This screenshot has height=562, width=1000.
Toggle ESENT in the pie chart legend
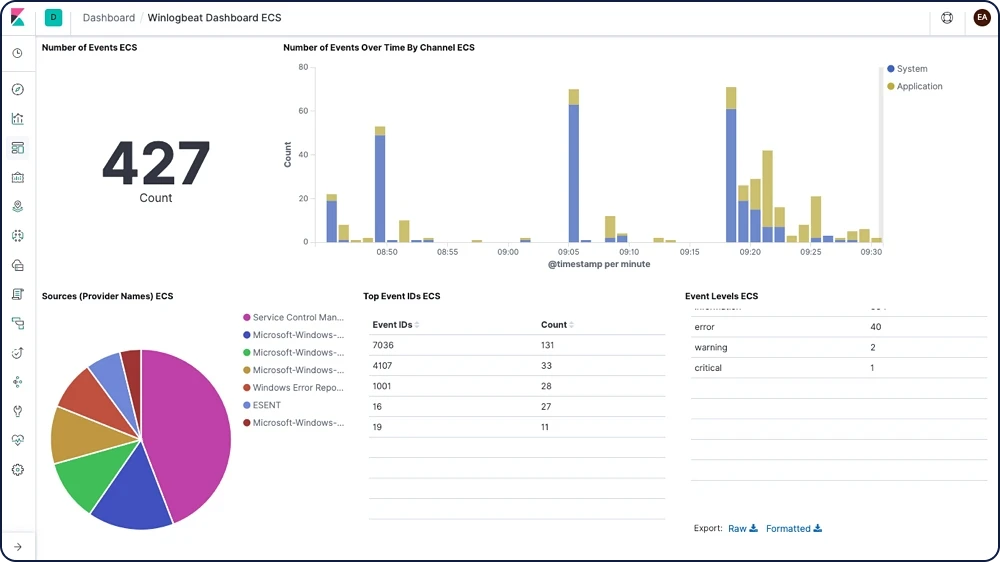266,405
